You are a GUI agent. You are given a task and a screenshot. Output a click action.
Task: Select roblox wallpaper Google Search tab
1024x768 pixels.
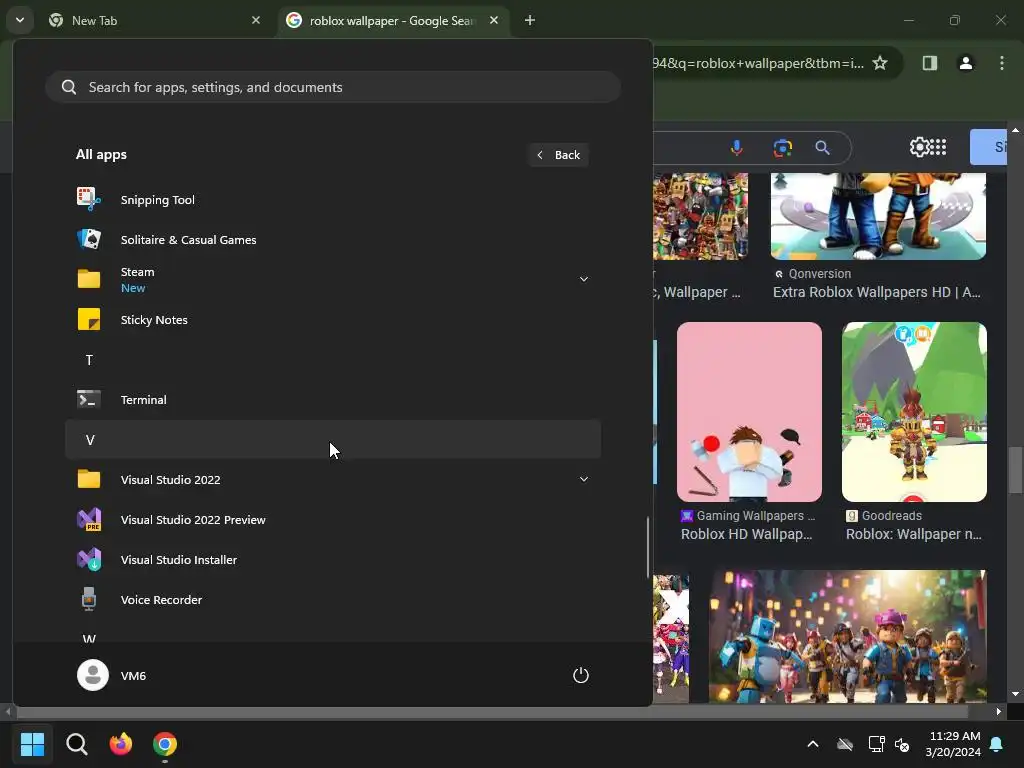[x=394, y=20]
